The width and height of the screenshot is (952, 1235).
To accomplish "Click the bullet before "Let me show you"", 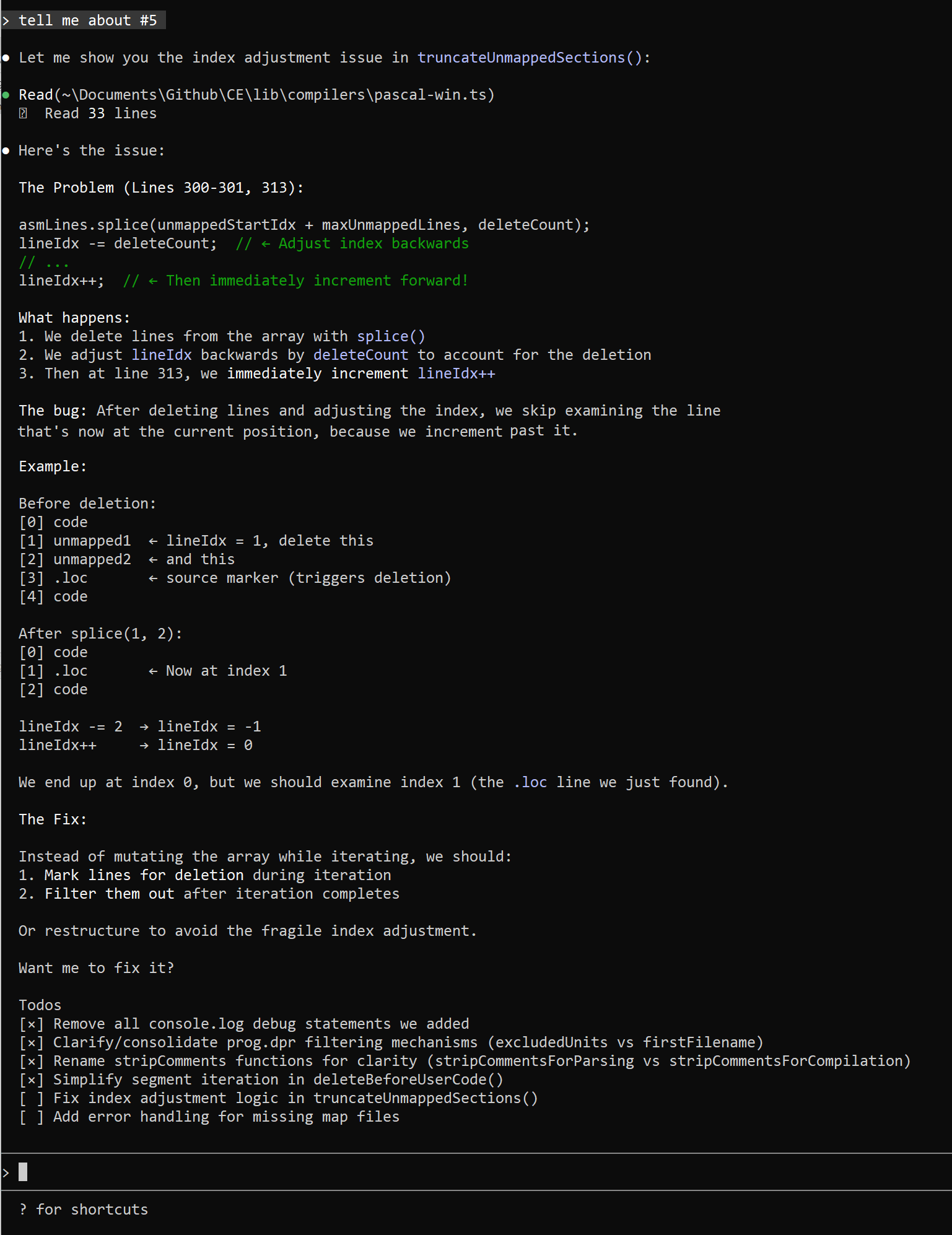I will point(6,58).
